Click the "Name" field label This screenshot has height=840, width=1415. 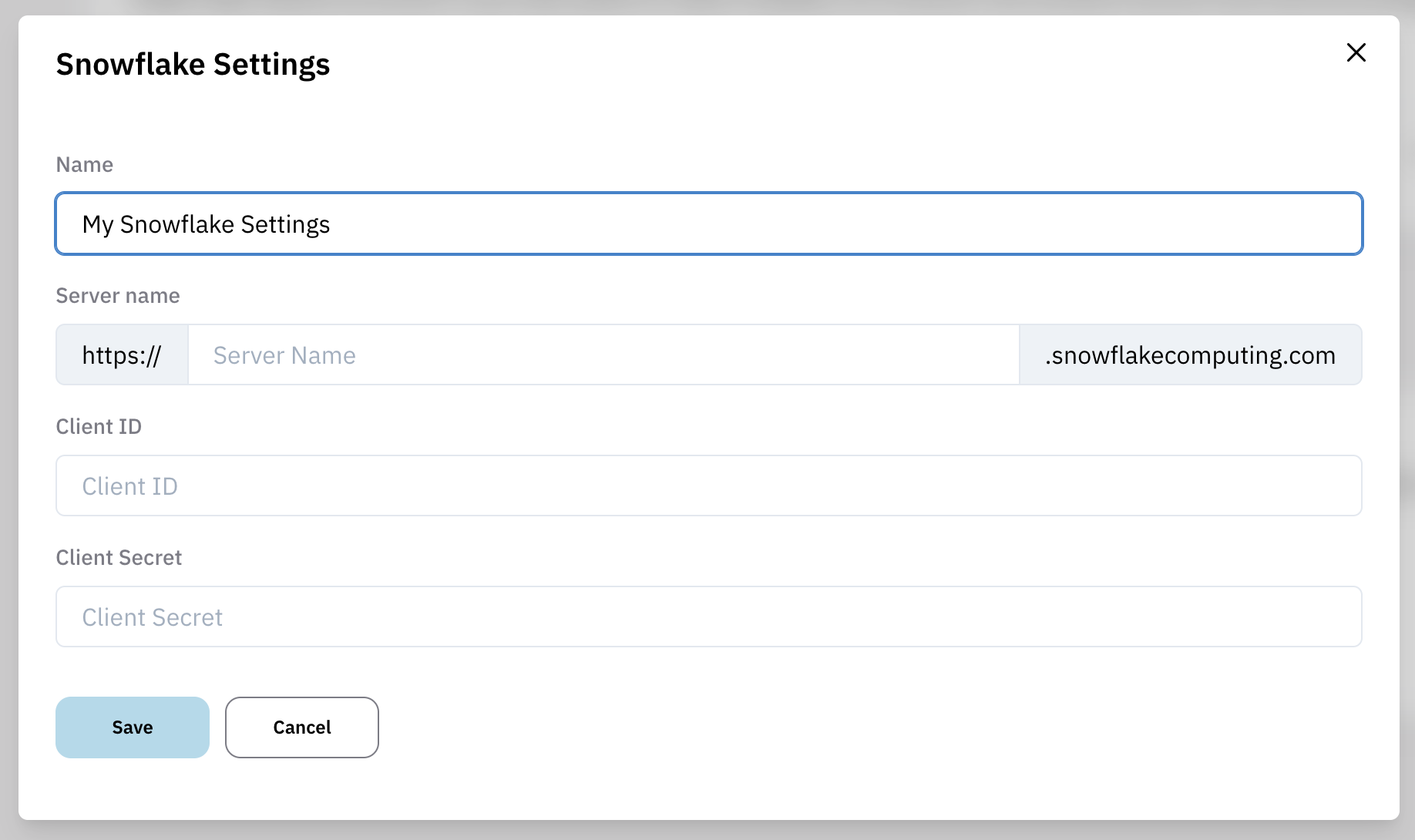tap(85, 165)
